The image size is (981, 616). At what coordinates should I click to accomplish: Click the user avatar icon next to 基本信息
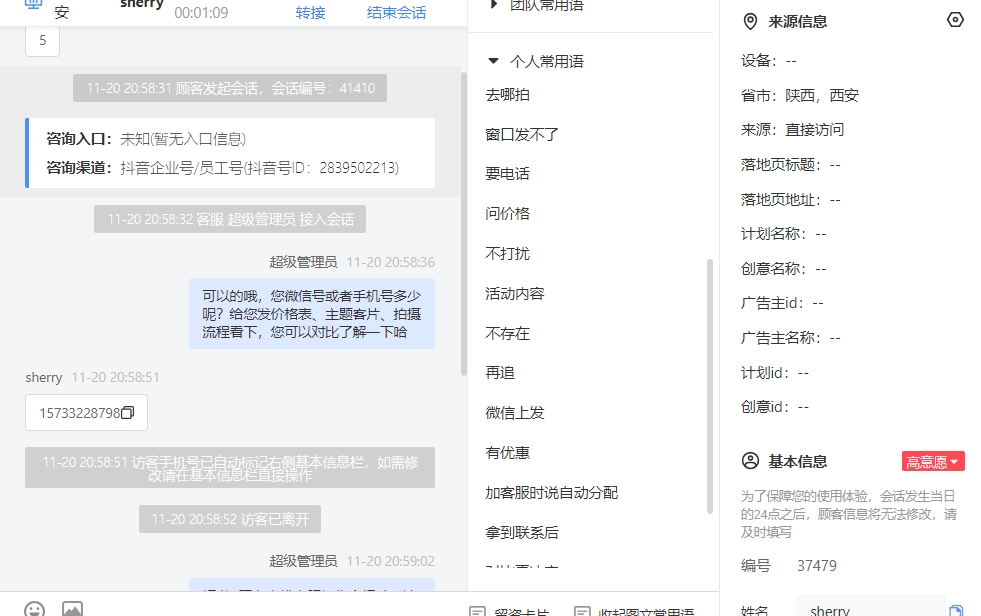tap(750, 461)
